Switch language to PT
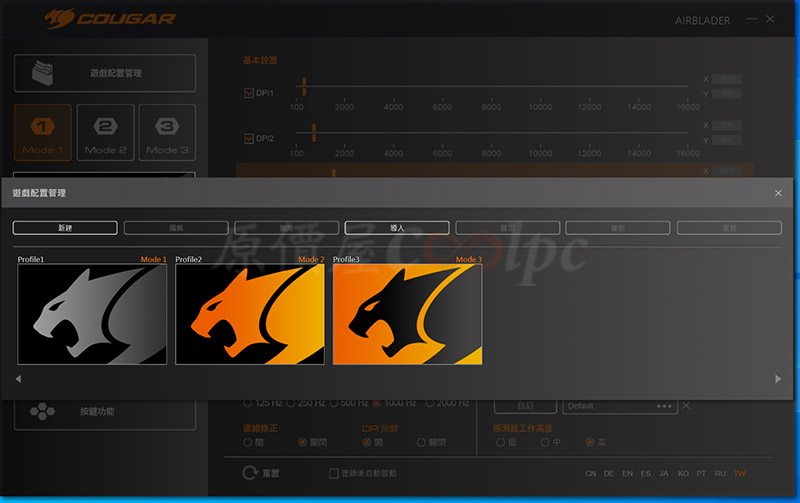The width and height of the screenshot is (800, 503). [702, 473]
